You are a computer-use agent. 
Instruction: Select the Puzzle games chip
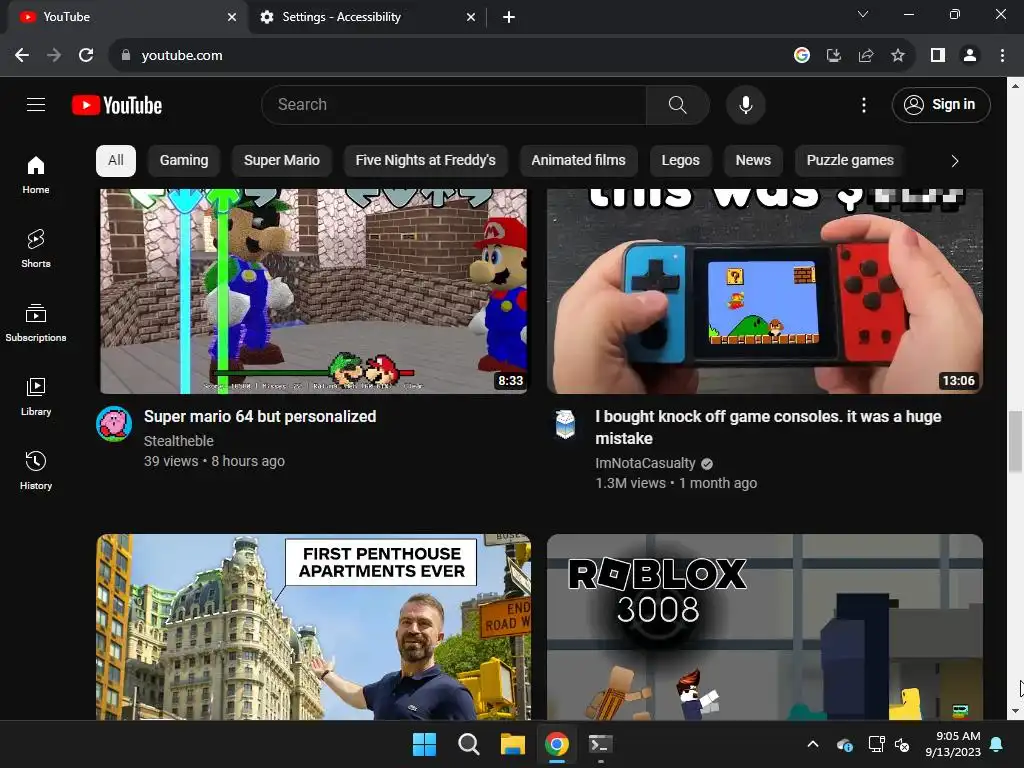click(x=850, y=161)
